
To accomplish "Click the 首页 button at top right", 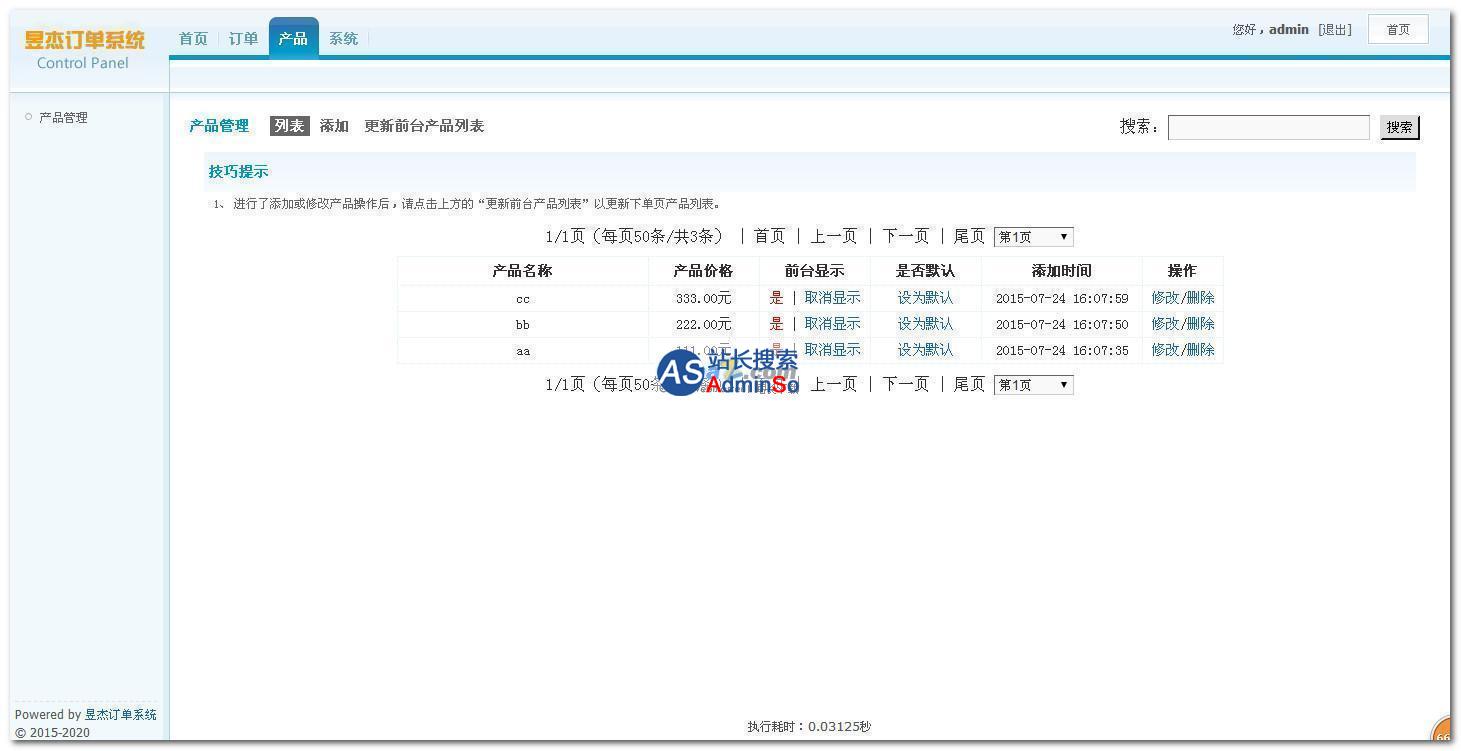I will click(x=1398, y=30).
